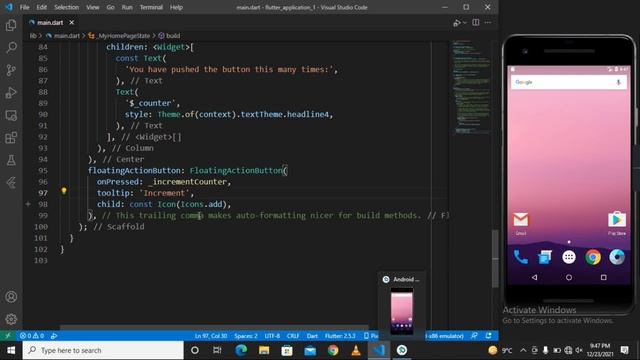
Task: Open Microsoft Edge from the taskbar
Action: [x=241, y=350]
